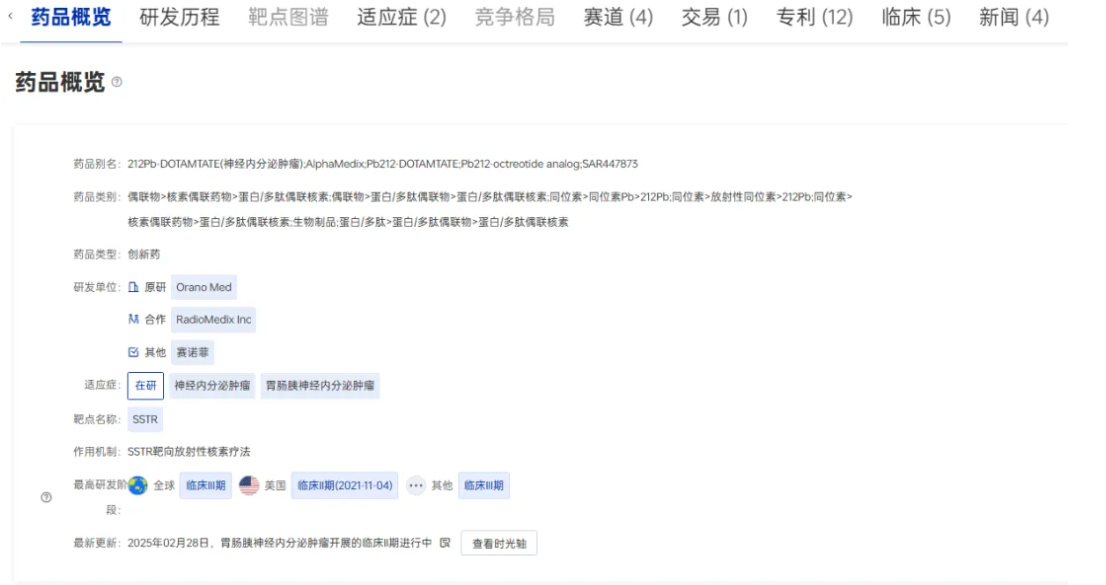Open the Orano Med company link
The width and height of the screenshot is (1106, 585).
pyautogui.click(x=204, y=288)
